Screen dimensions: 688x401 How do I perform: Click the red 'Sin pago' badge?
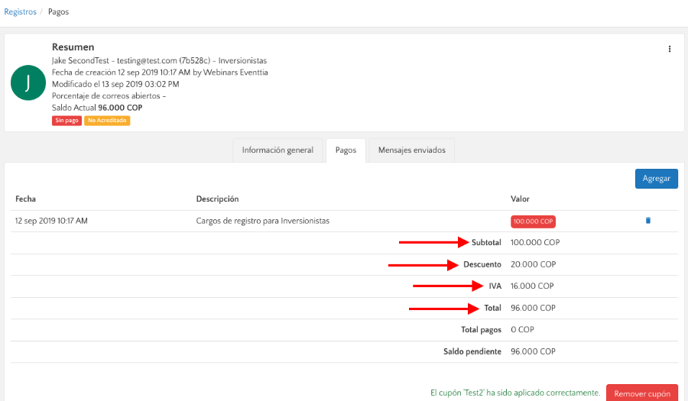click(67, 121)
